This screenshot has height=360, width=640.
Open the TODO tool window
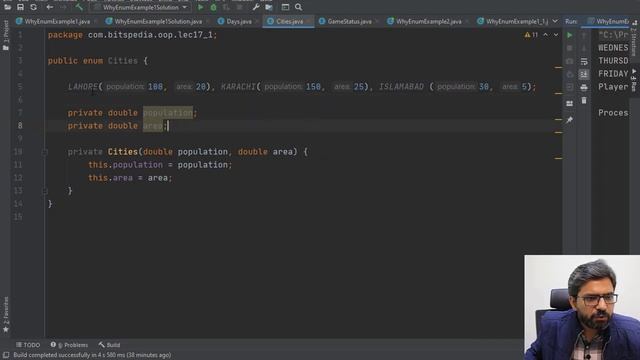coord(28,345)
